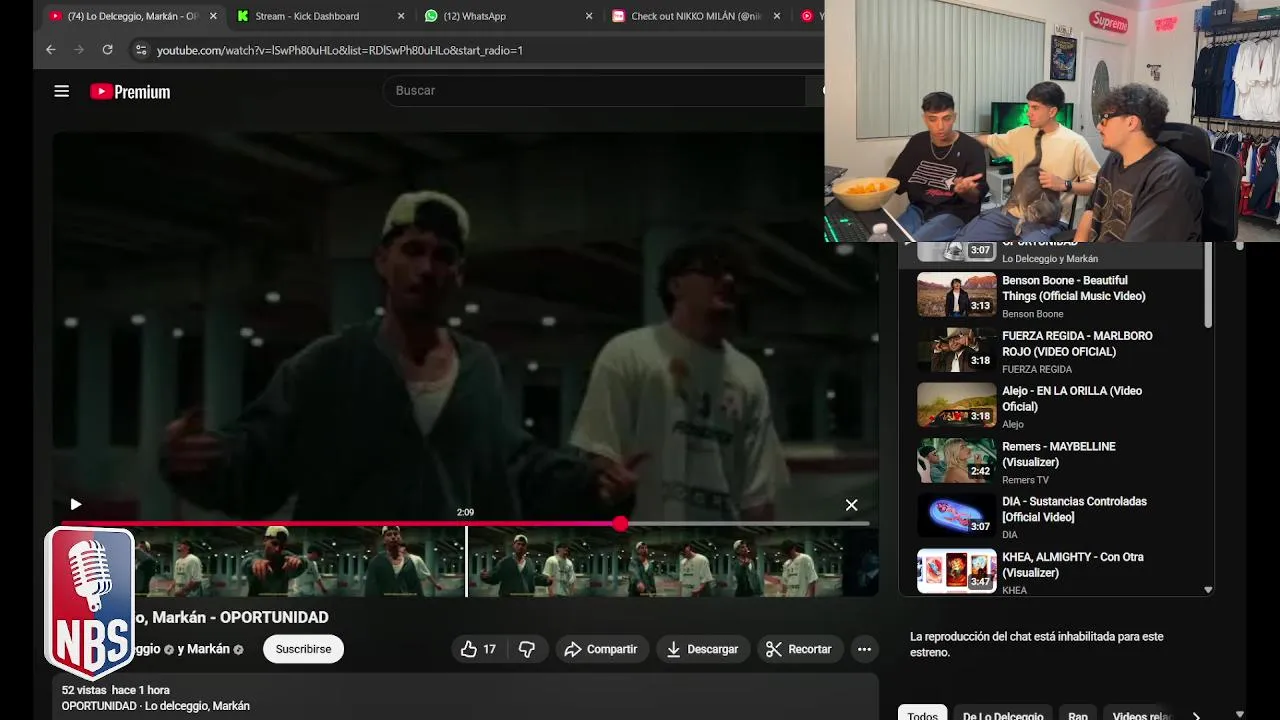Click the title KHEA, ALMIGHTY - Con Otra

(1072, 565)
